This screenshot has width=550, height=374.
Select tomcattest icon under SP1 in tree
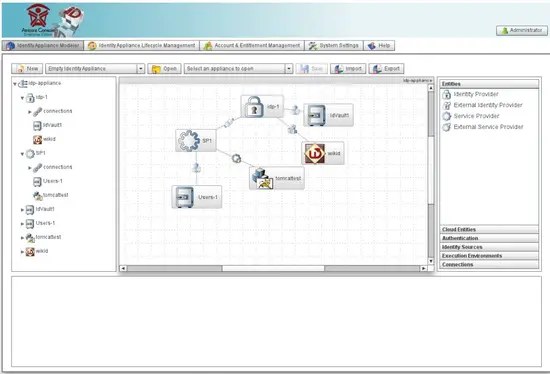(38, 196)
